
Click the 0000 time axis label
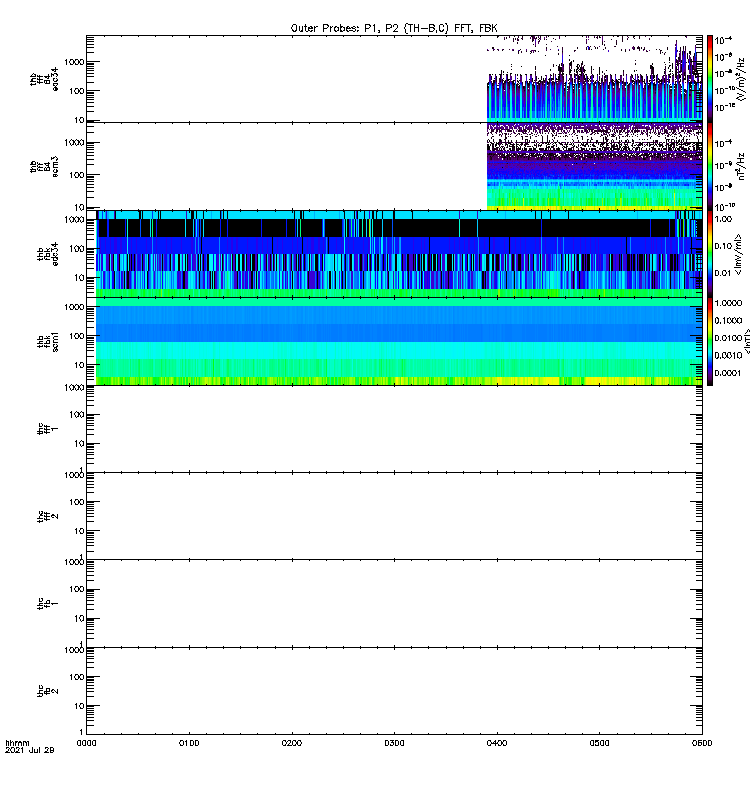(86, 743)
